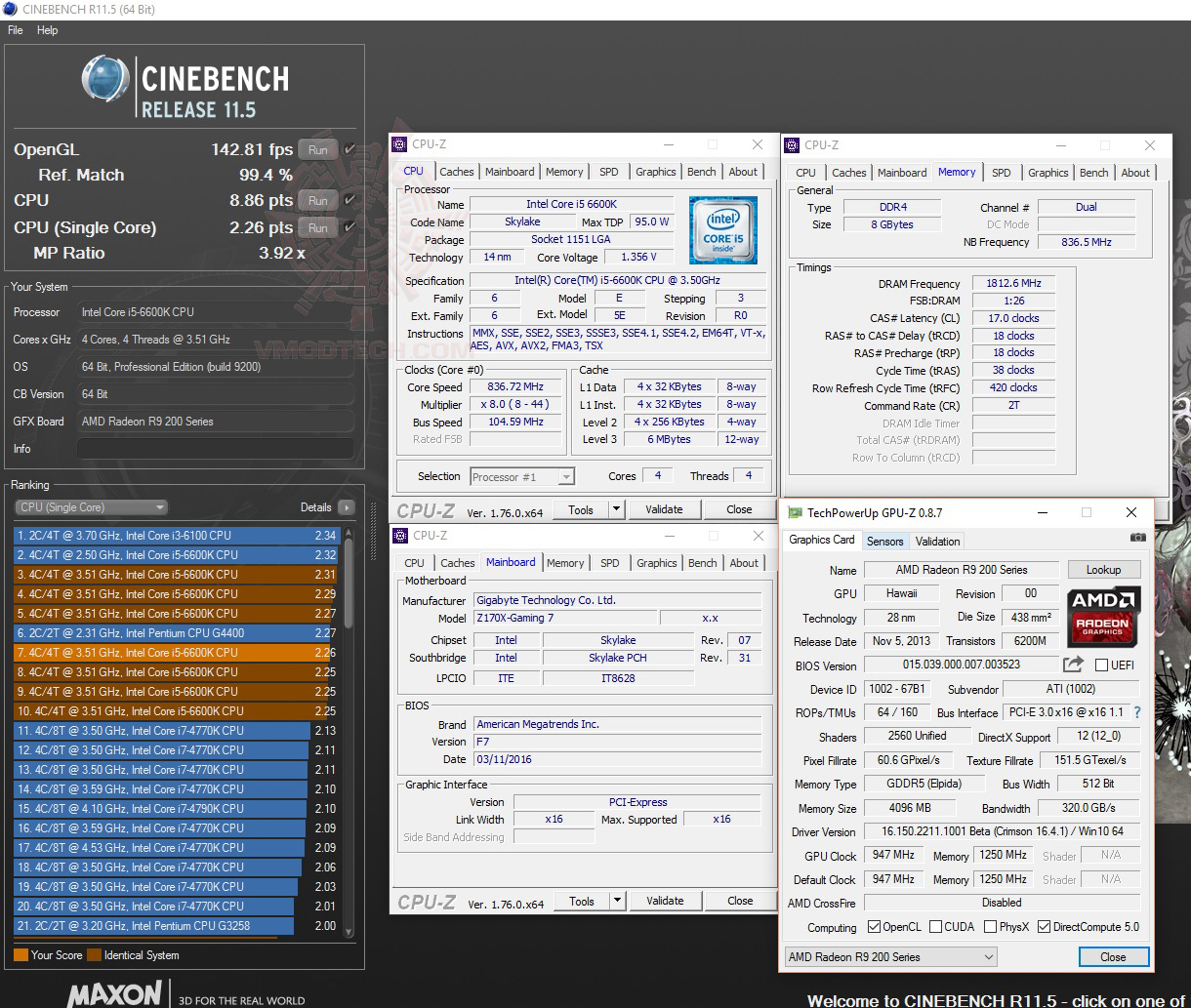This screenshot has height=1008, width=1191.
Task: Run the CPU benchmark
Action: pos(317,201)
